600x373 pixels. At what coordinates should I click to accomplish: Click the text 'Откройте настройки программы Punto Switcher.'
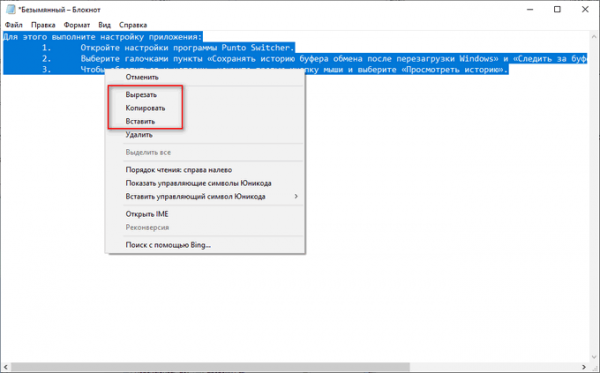click(187, 48)
